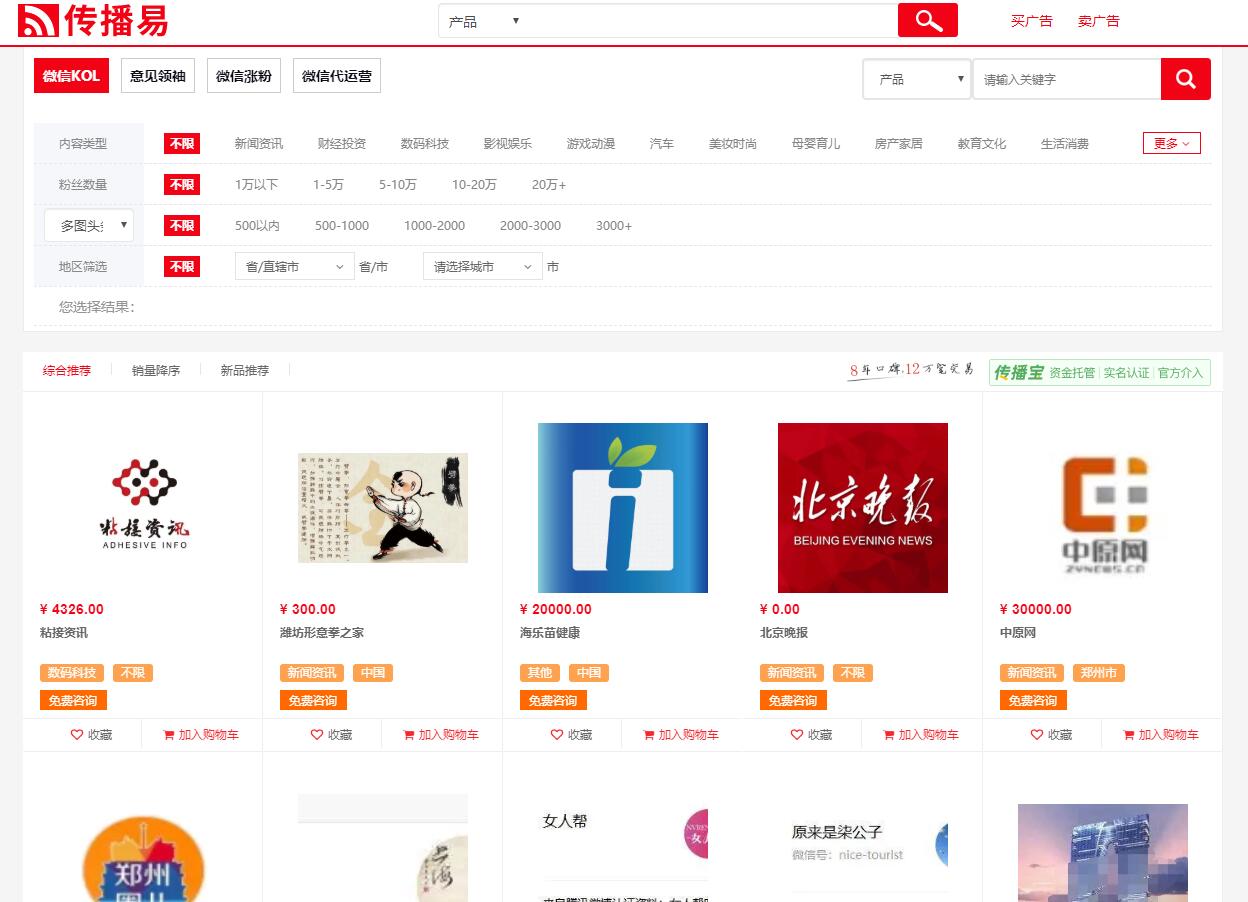The height and width of the screenshot is (902, 1248).
Task: Click 免费咨询 button under 粘接资讯
Action: pos(73,700)
